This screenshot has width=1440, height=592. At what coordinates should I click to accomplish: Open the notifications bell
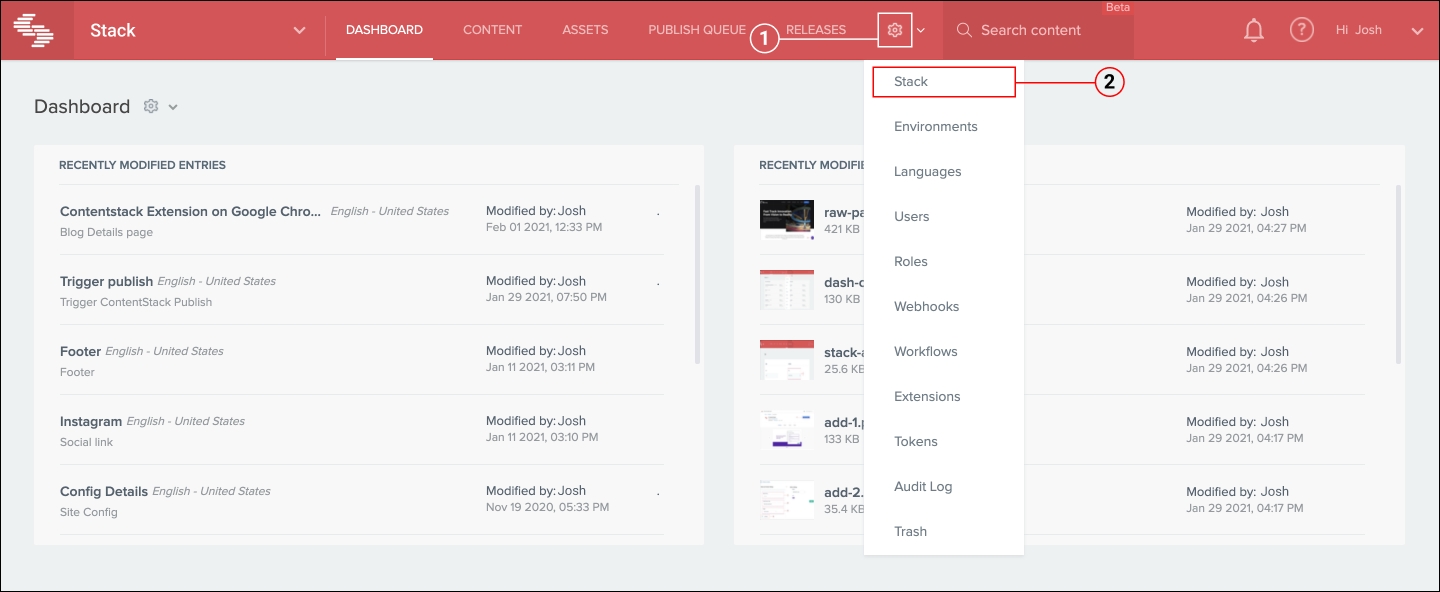[1254, 30]
